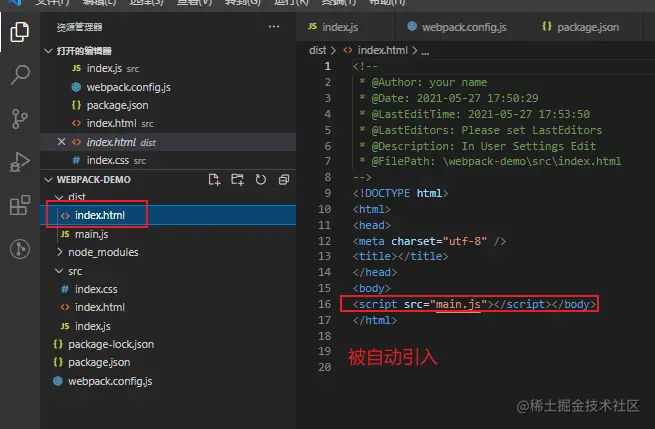
Task: Select index.js src in open editors
Action: point(168,69)
